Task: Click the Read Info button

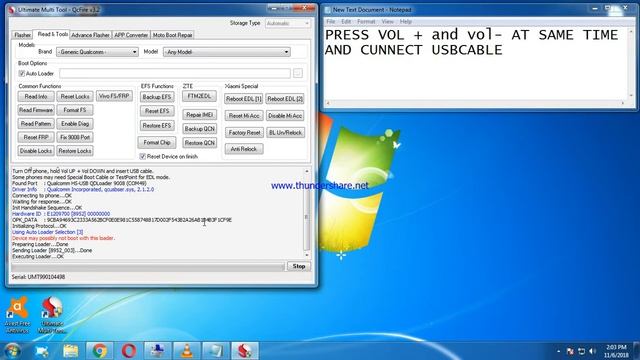Action: 36,97
